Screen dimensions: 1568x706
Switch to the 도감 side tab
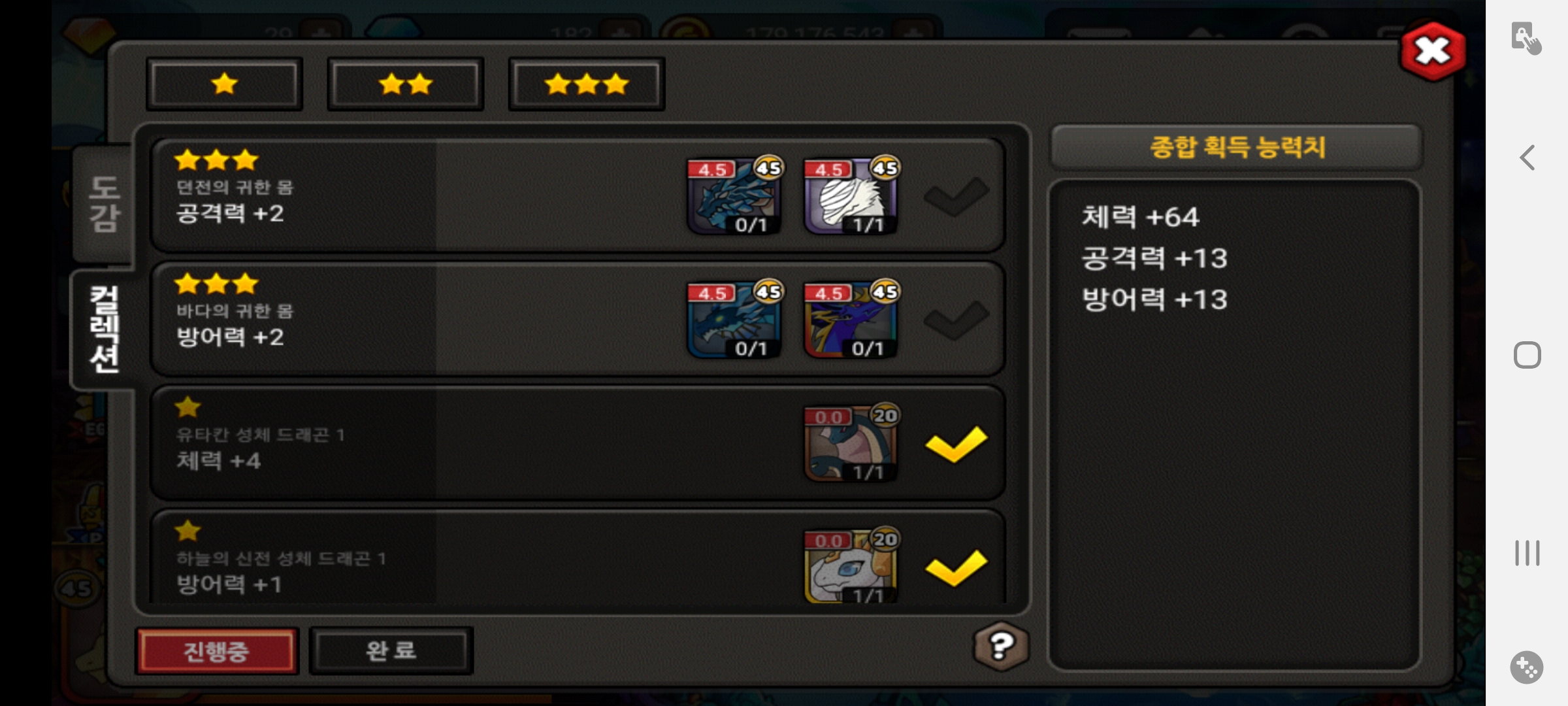(103, 204)
